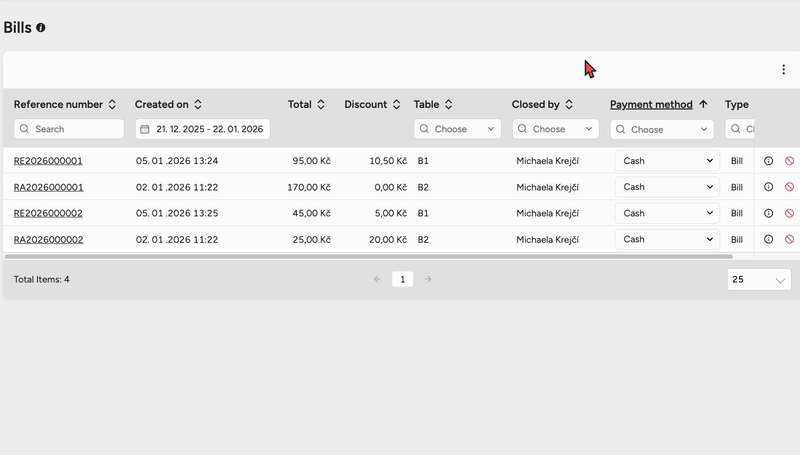Toggle Payment method sort direction arrow
800x455 pixels.
703,105
